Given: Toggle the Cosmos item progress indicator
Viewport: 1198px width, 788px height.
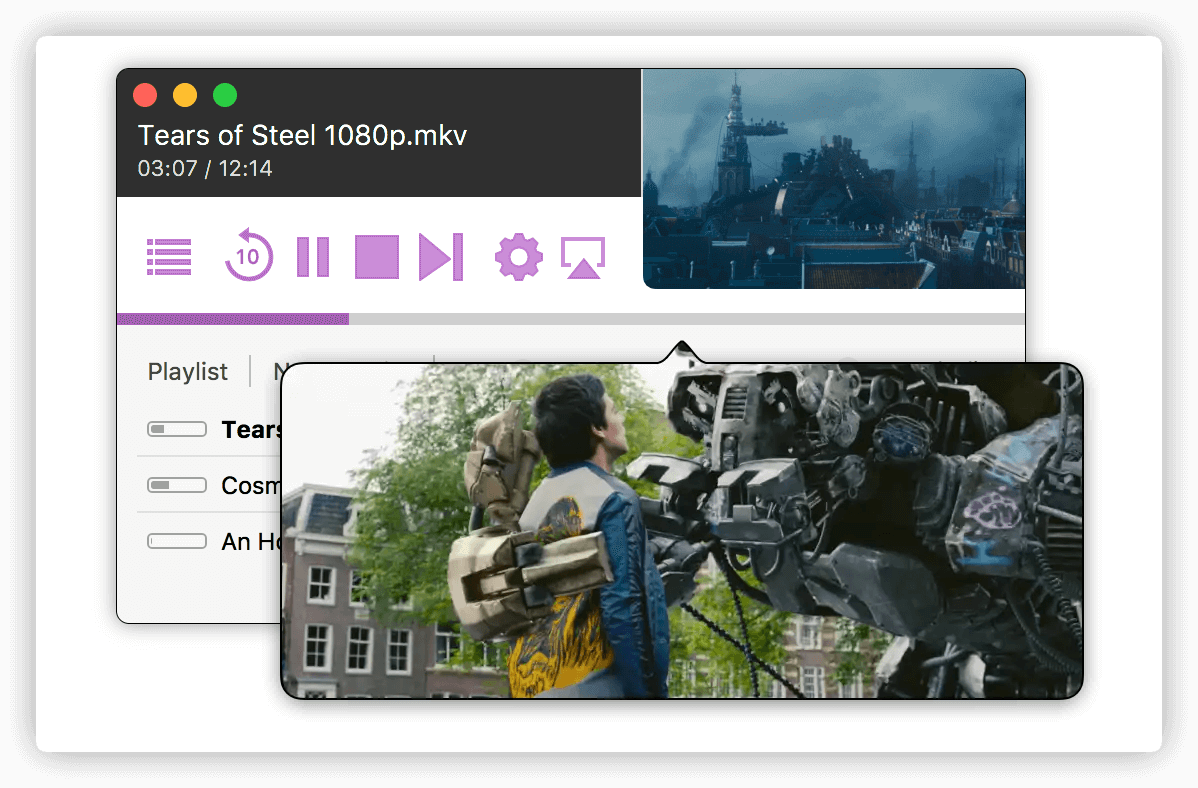Looking at the screenshot, I should coord(177,485).
